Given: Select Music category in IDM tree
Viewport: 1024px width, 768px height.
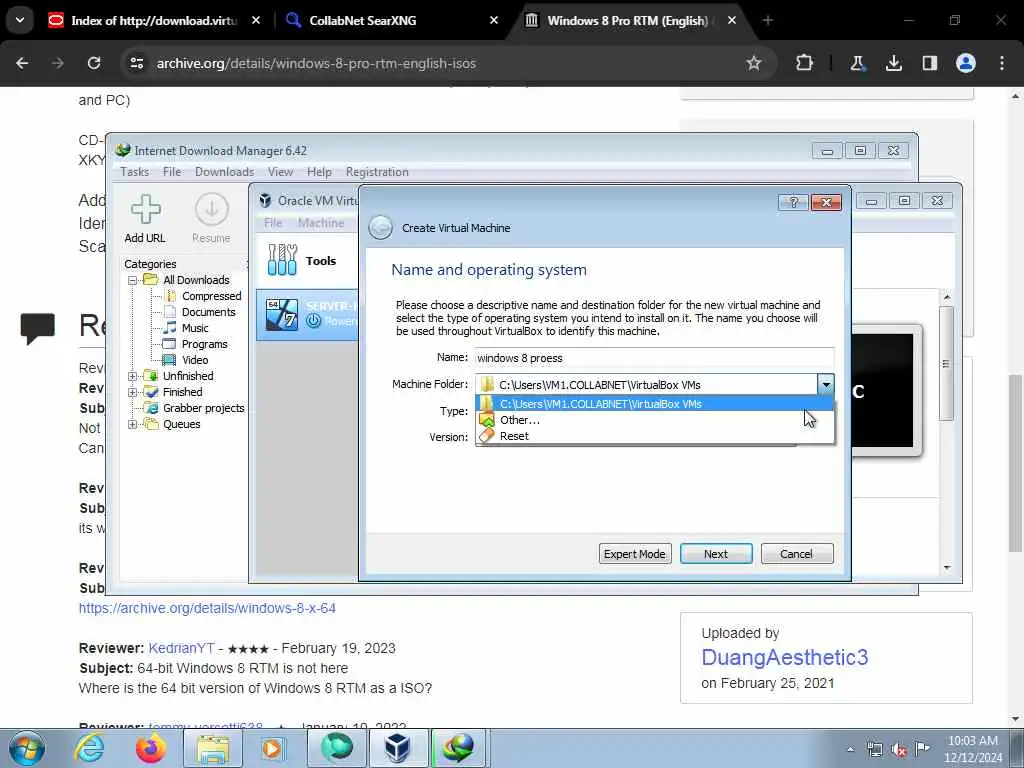Looking at the screenshot, I should tap(195, 328).
